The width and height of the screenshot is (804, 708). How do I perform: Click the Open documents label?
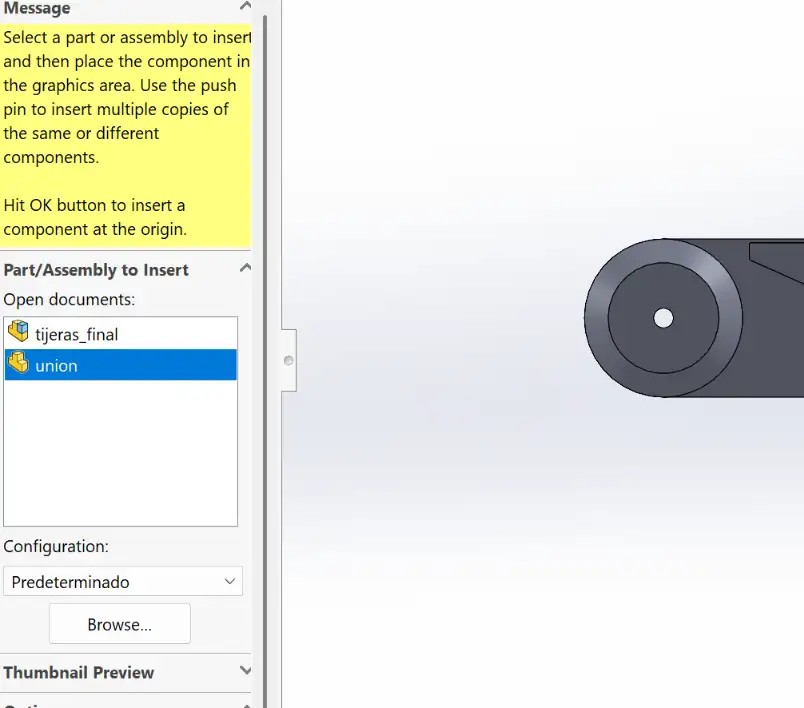(x=69, y=299)
